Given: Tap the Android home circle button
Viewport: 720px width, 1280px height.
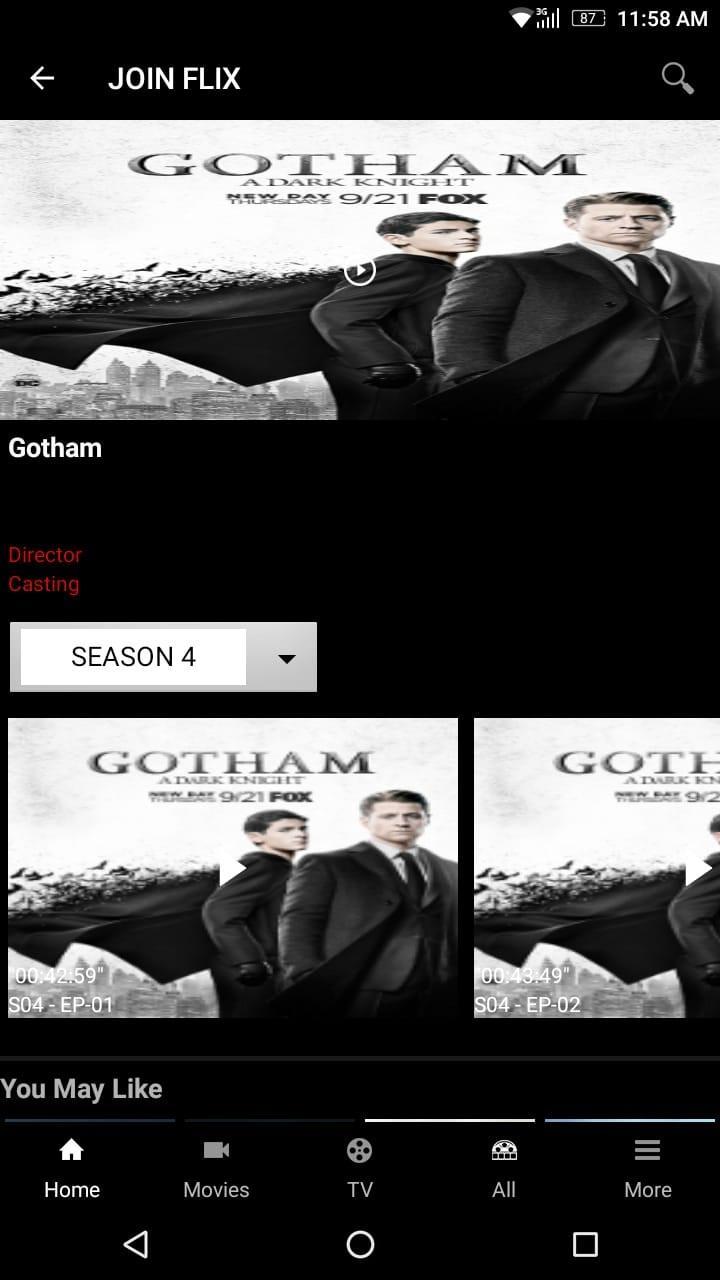Looking at the screenshot, I should [x=360, y=1244].
